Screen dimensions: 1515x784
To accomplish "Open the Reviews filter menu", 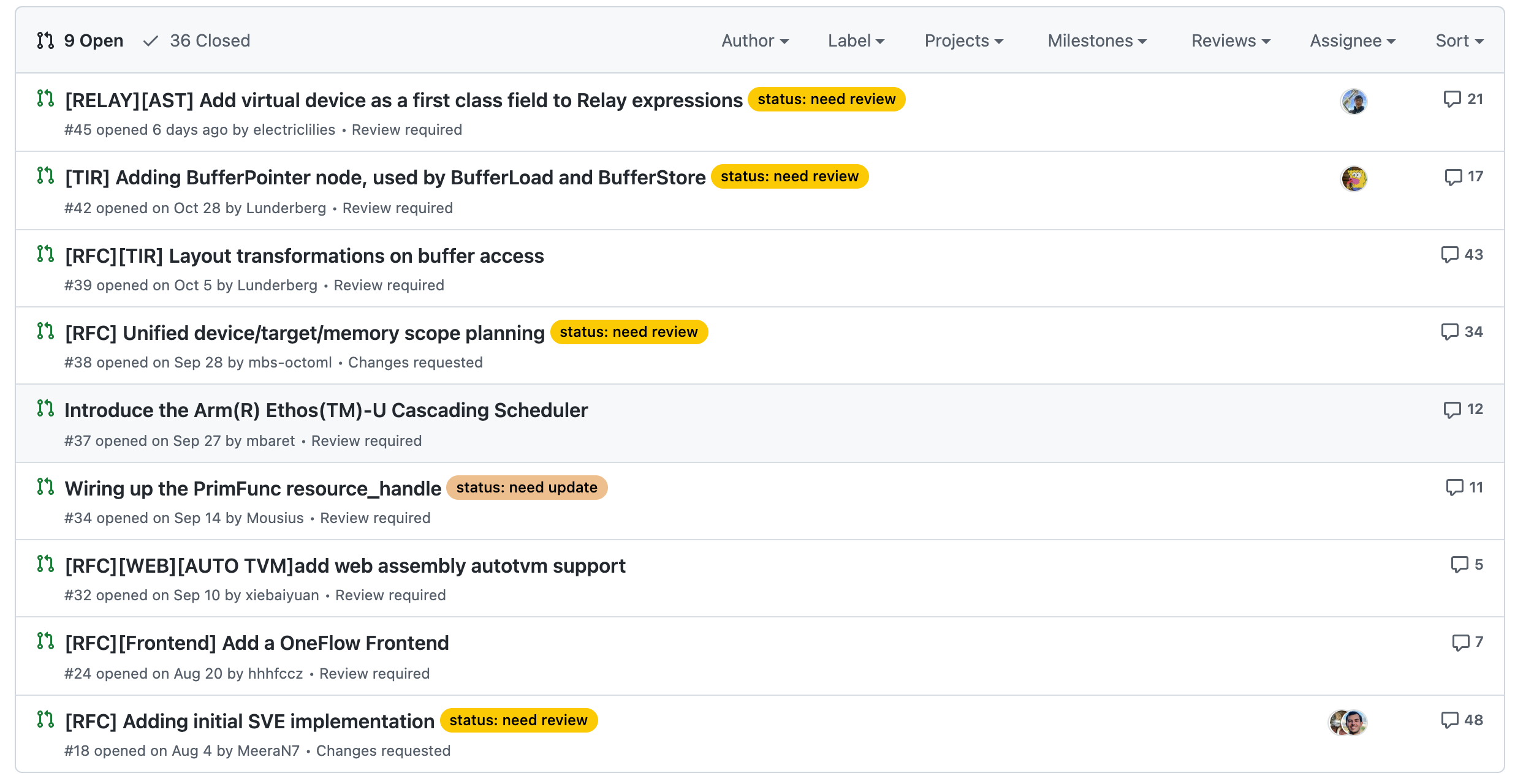I will pos(1230,41).
